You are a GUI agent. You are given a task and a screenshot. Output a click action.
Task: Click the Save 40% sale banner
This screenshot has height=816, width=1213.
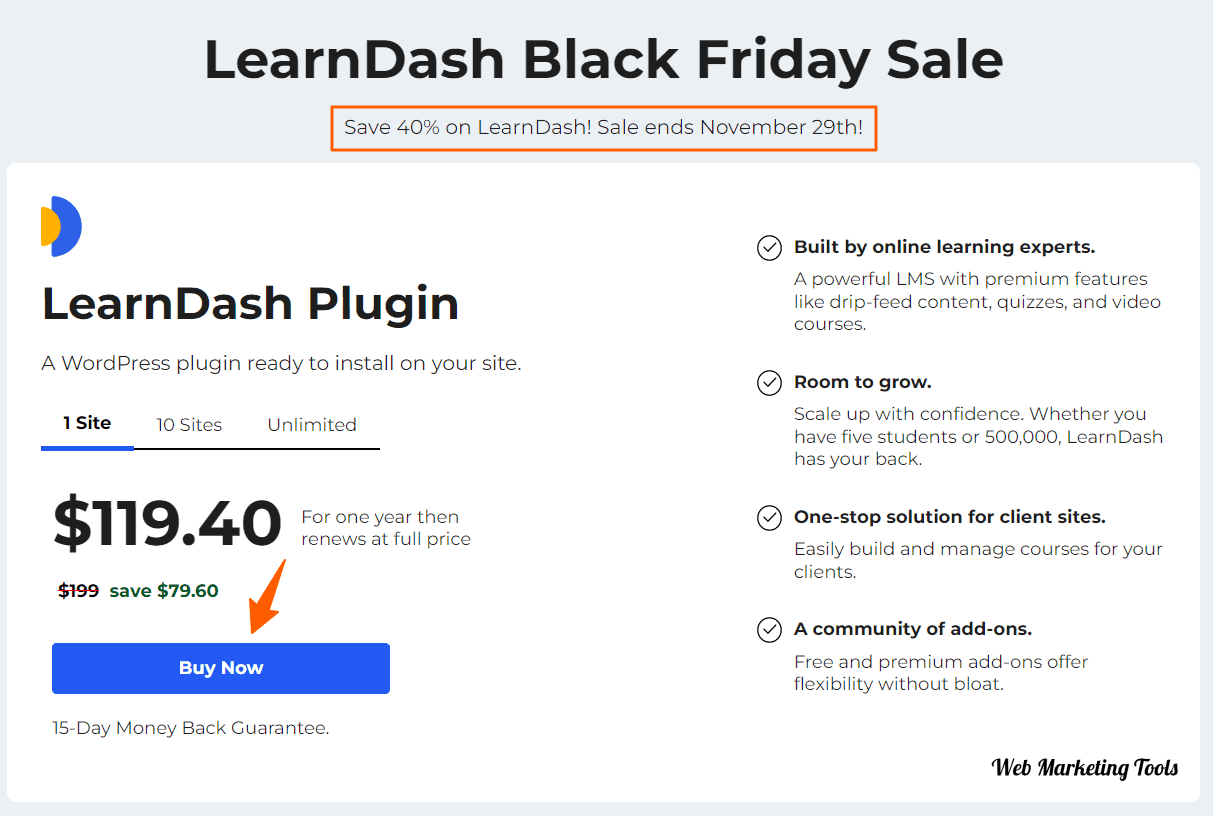(x=604, y=128)
